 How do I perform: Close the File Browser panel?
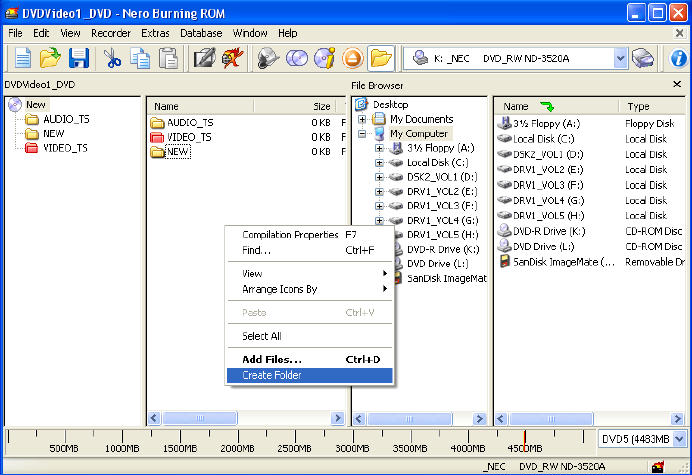coord(677,84)
